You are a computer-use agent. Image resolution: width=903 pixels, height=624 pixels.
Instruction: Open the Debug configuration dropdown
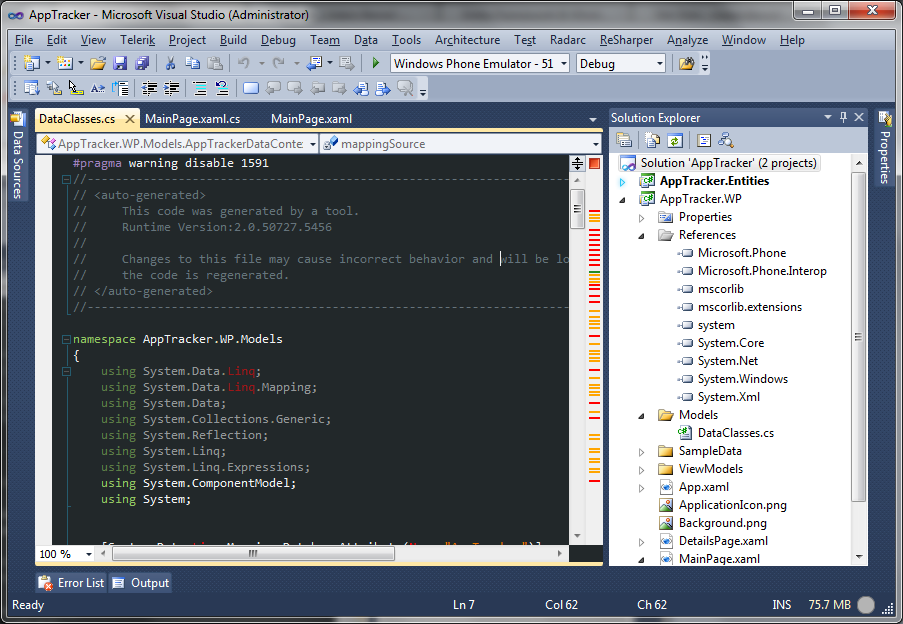click(660, 63)
